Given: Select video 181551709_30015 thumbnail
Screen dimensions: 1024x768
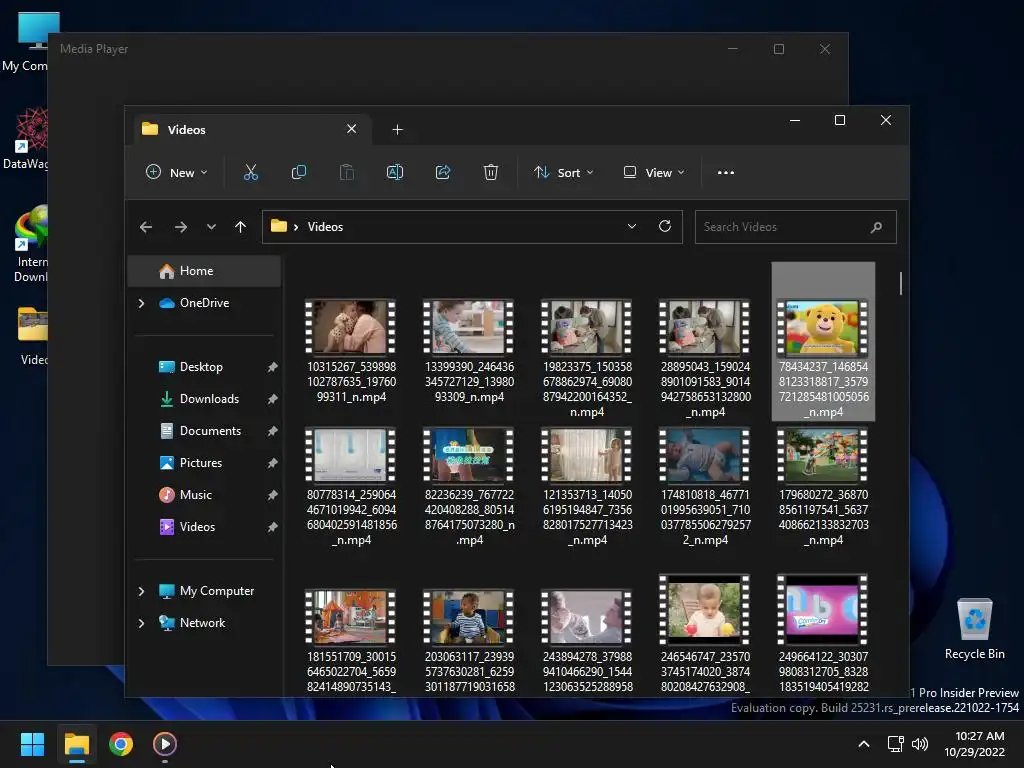Looking at the screenshot, I should click(x=351, y=616).
